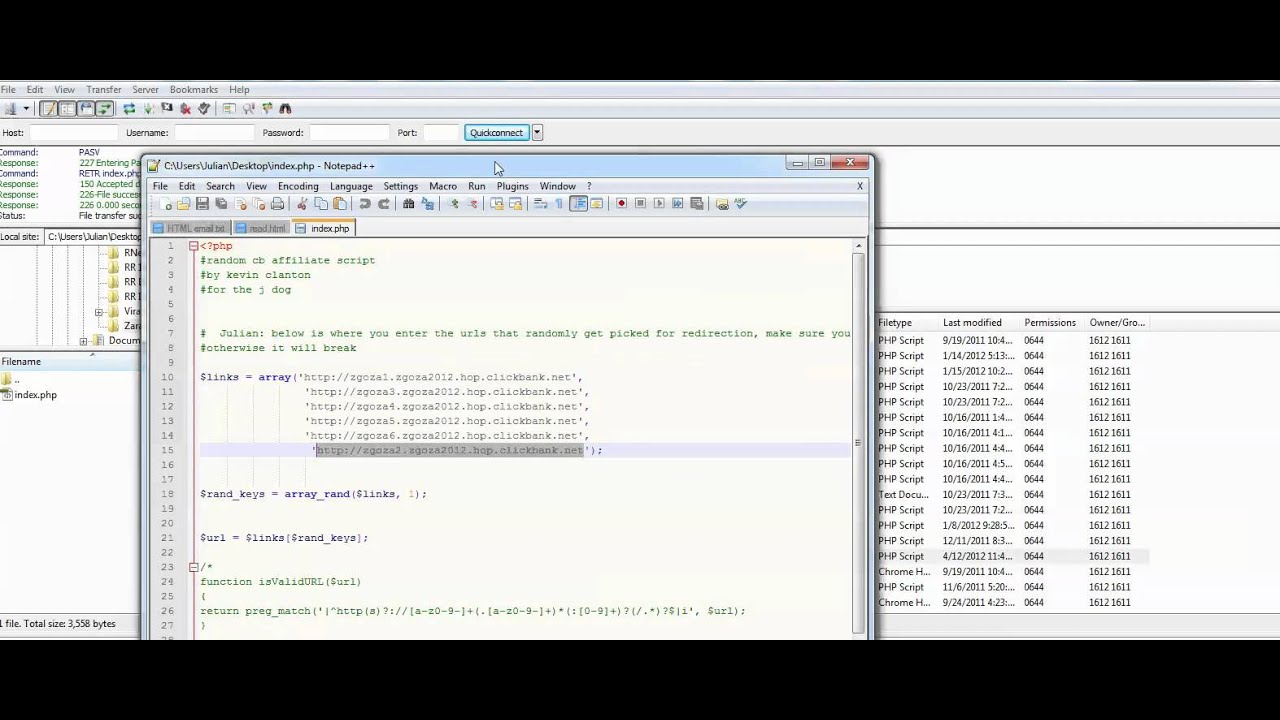Open Site Manager dropdown arrow in FileZilla
This screenshot has height=720, width=1280.
[x=26, y=108]
